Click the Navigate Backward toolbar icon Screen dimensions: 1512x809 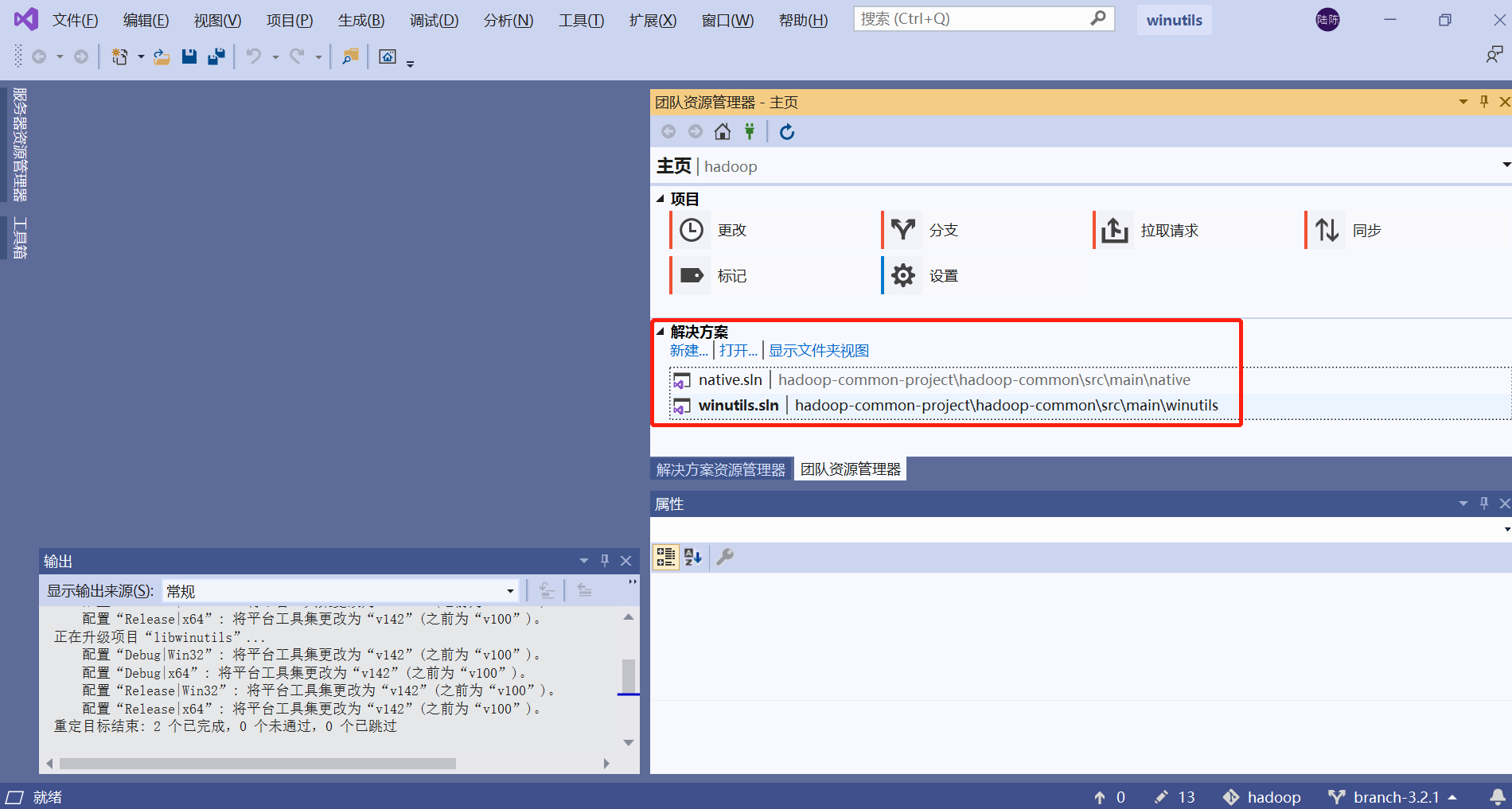(x=39, y=56)
